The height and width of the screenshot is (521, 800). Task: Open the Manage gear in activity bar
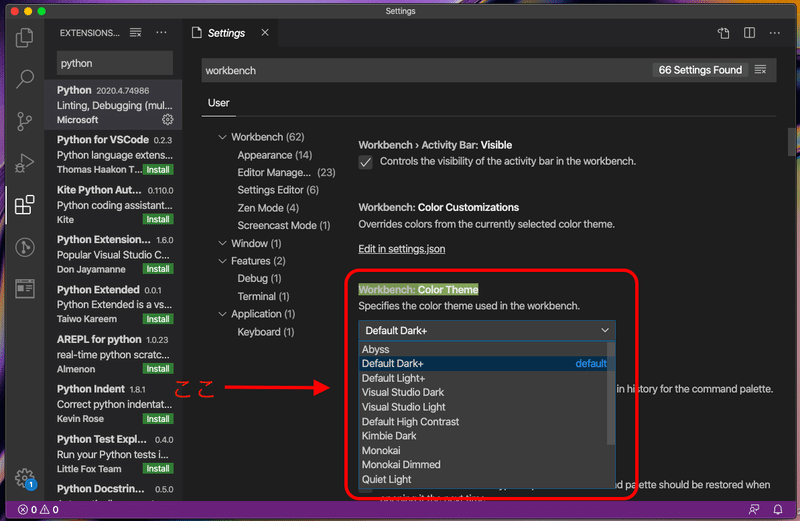(x=24, y=479)
